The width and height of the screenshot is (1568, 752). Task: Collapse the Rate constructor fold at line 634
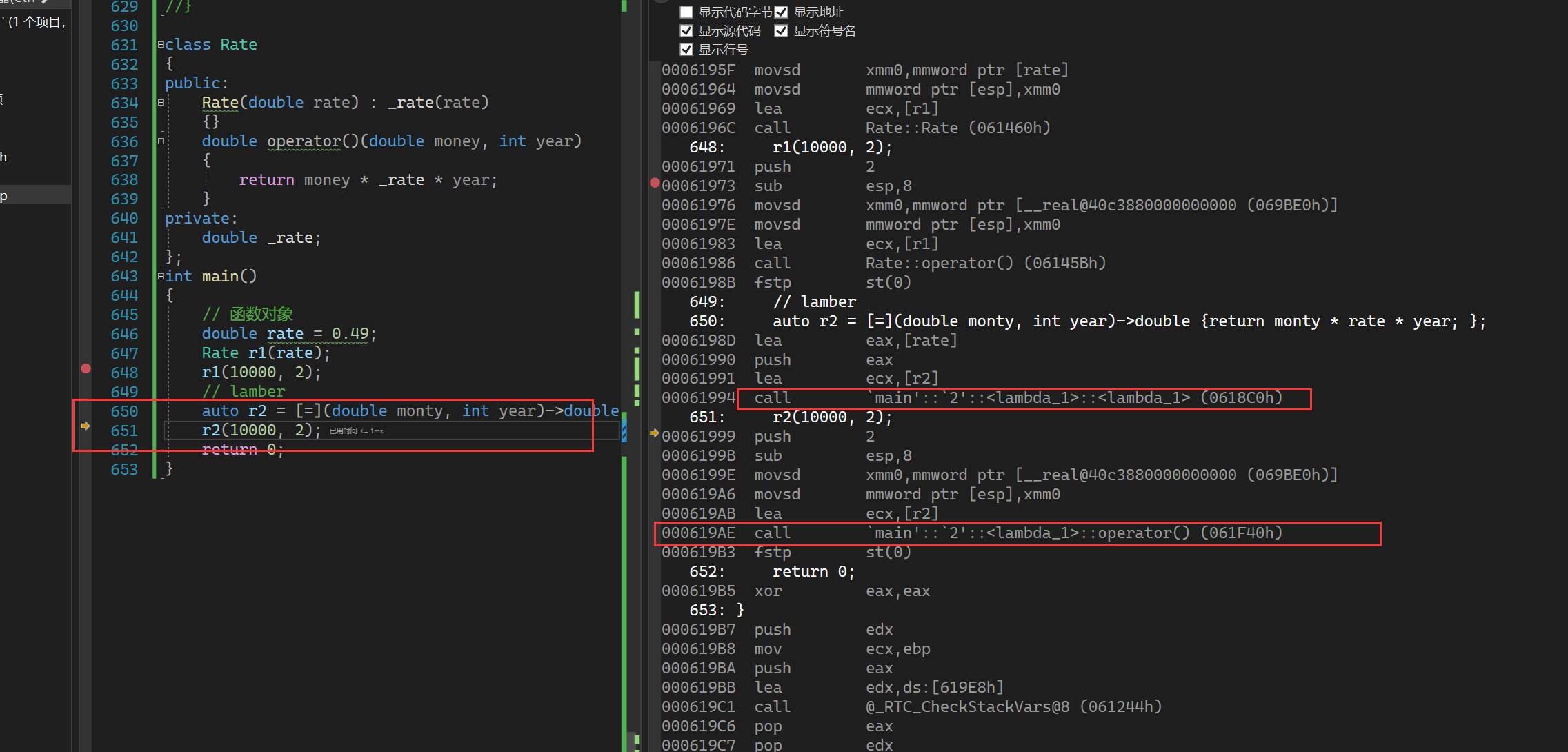click(161, 103)
